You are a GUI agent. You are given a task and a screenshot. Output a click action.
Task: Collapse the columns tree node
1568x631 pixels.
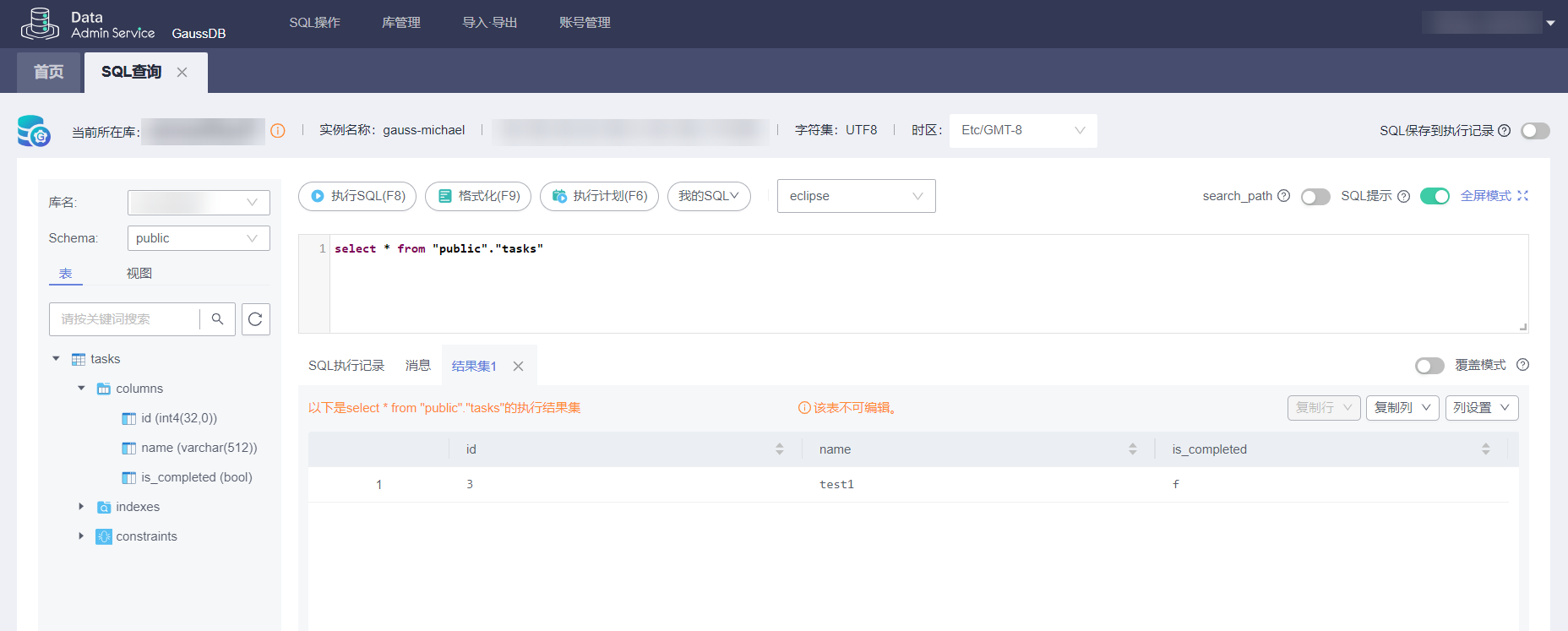(81, 389)
